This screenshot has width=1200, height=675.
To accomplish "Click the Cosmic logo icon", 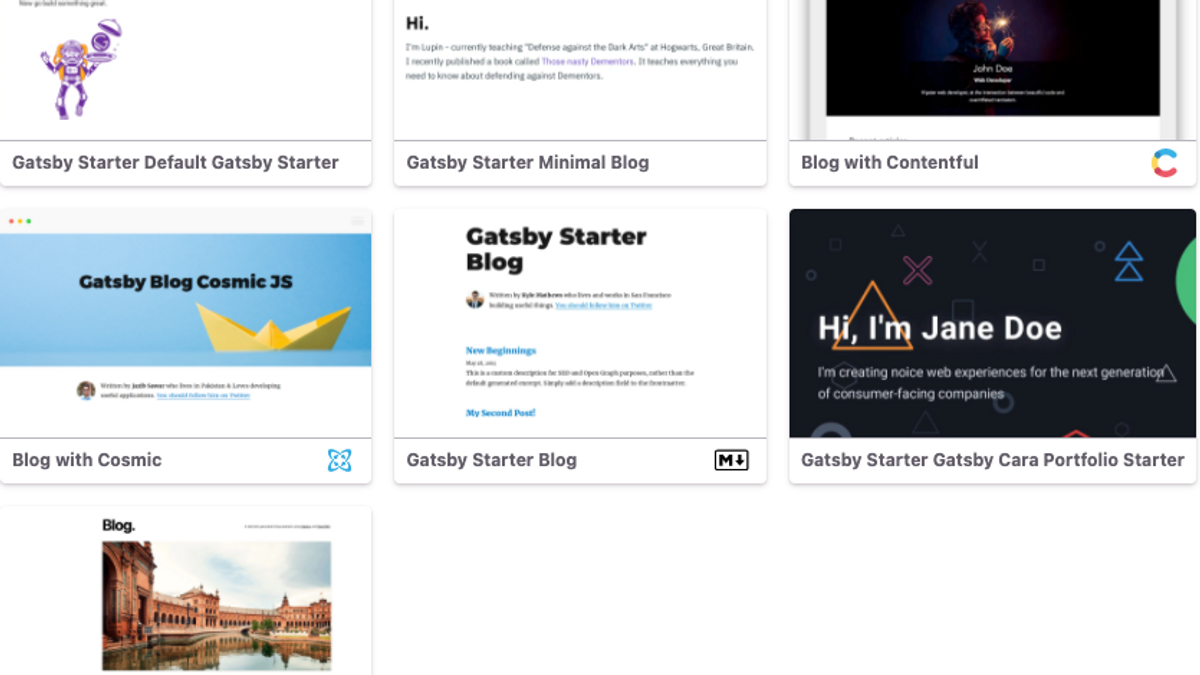I will pos(340,460).
